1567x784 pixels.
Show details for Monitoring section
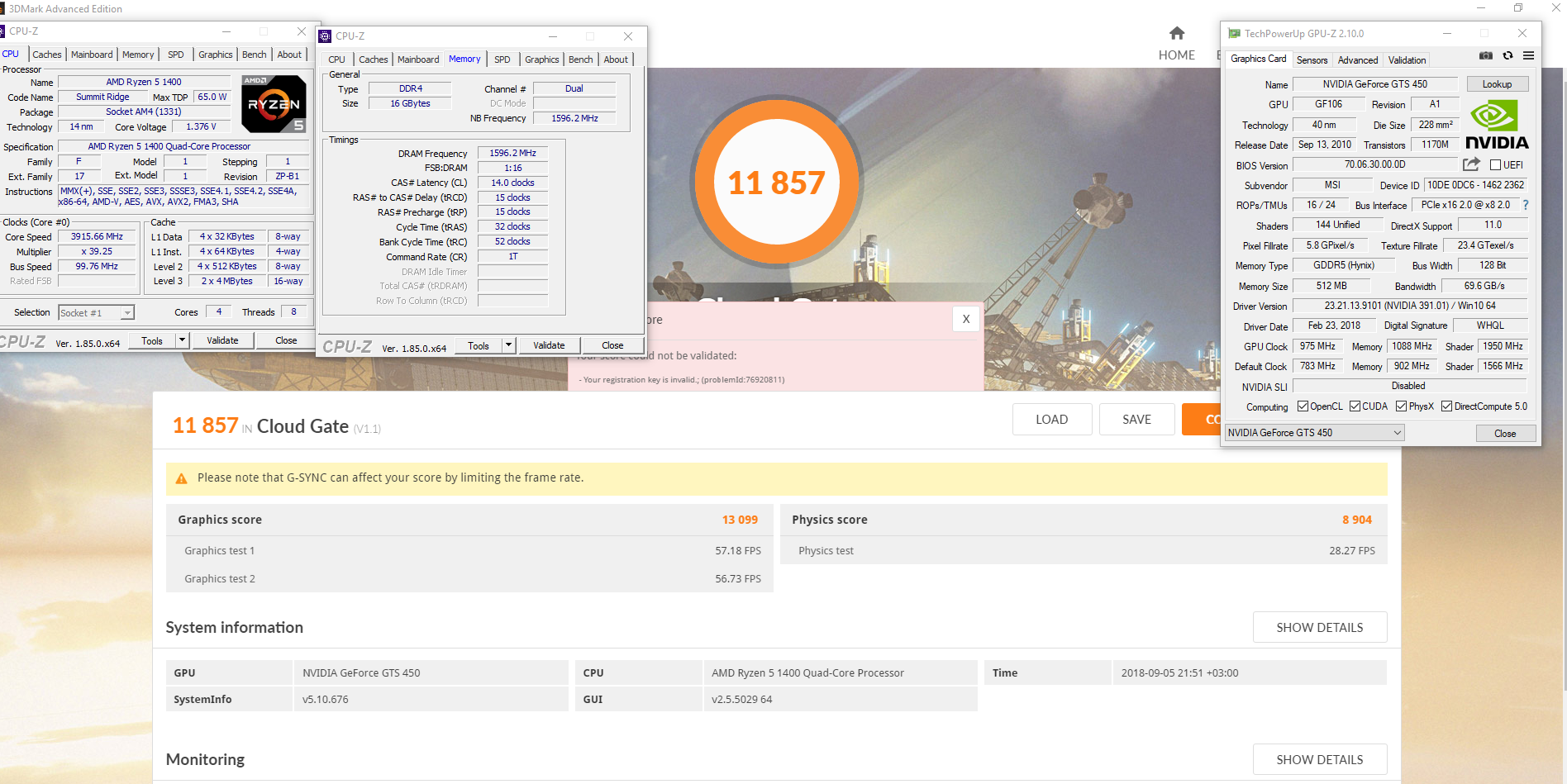(x=1319, y=760)
